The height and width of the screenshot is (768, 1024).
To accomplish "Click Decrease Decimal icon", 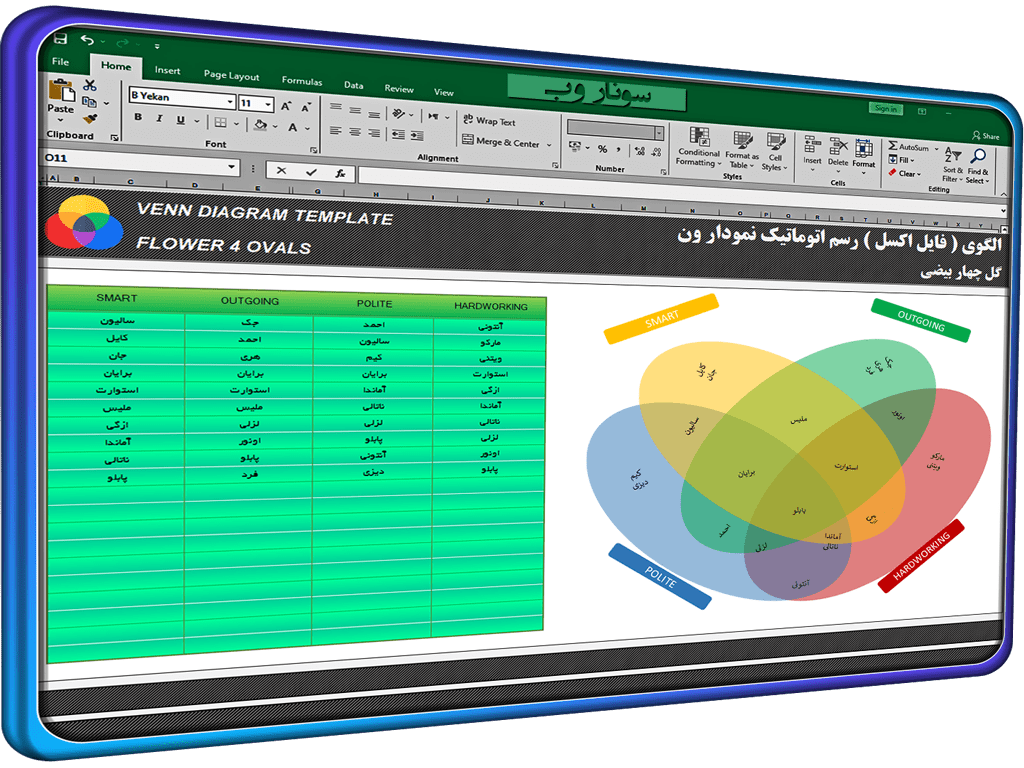I will [656, 152].
